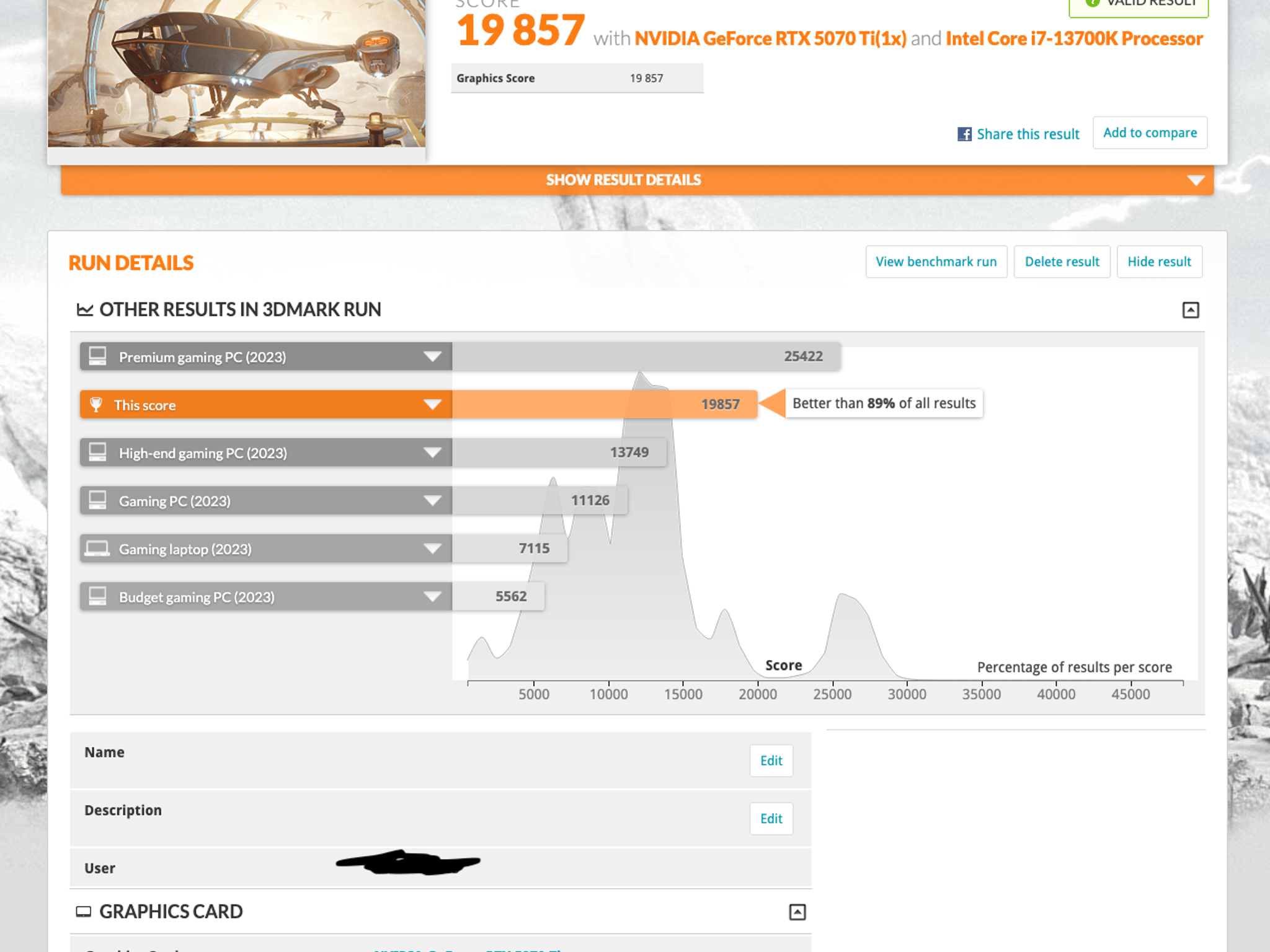Edit the Description field
Viewport: 1270px width, 952px height.
tap(771, 819)
